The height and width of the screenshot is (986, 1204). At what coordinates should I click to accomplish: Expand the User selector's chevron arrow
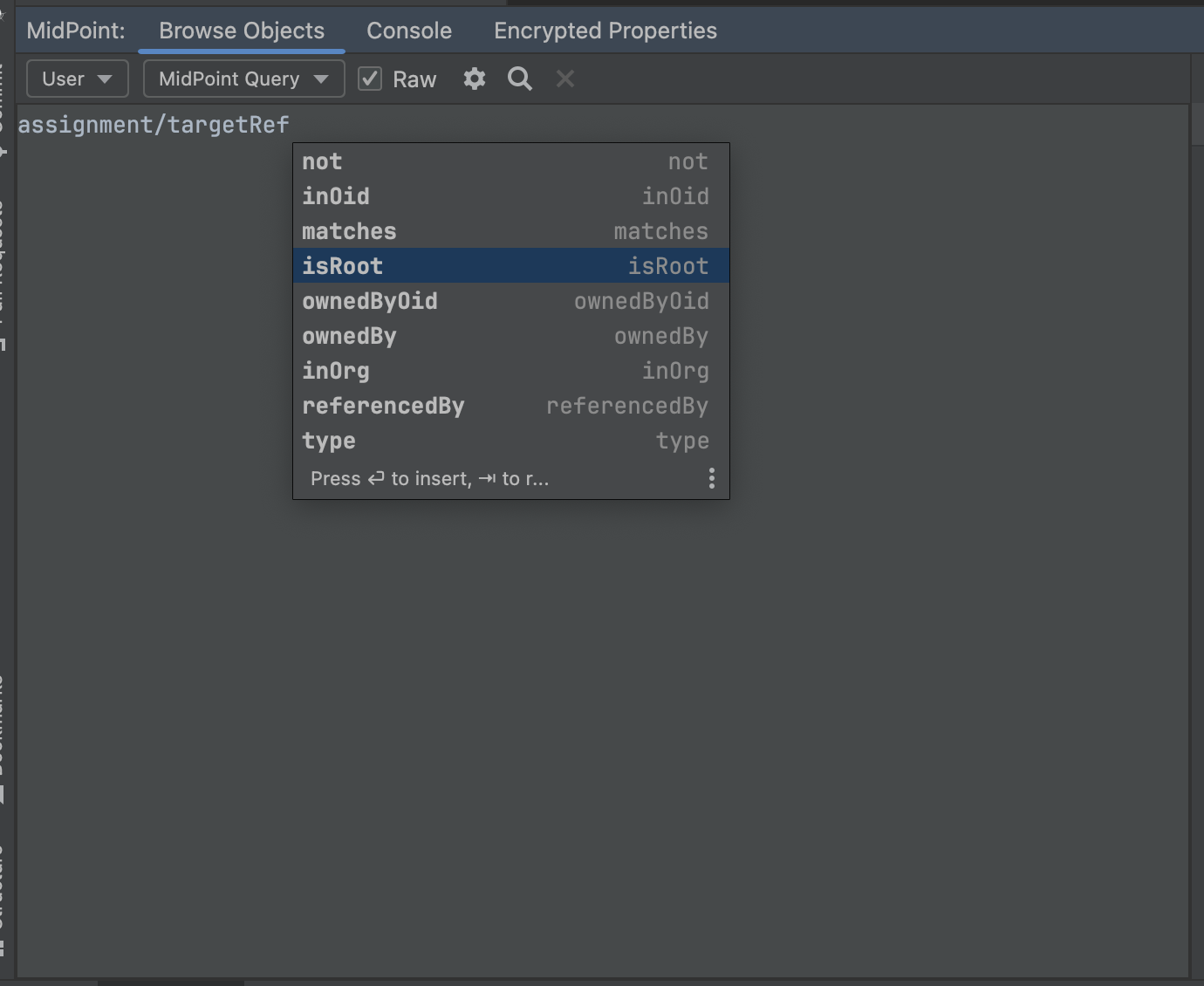(x=106, y=79)
